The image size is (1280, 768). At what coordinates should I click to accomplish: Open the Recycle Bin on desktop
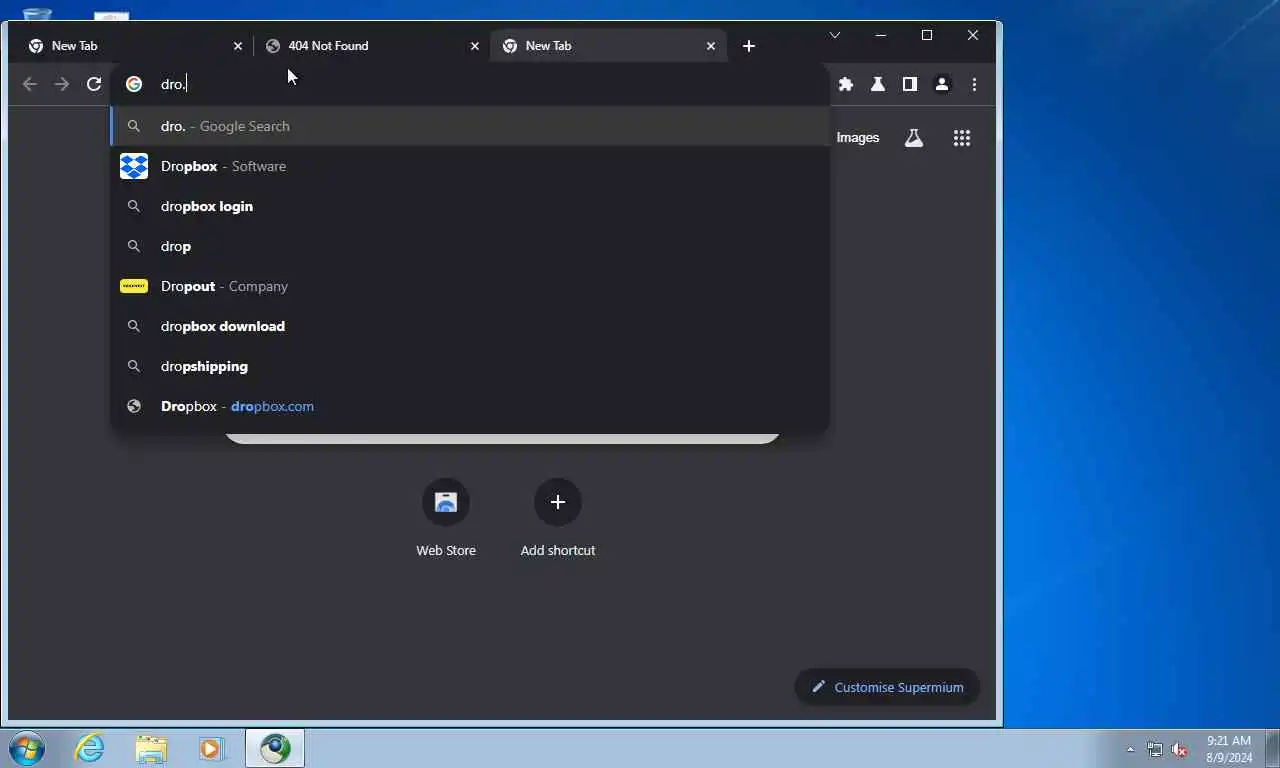[37, 14]
